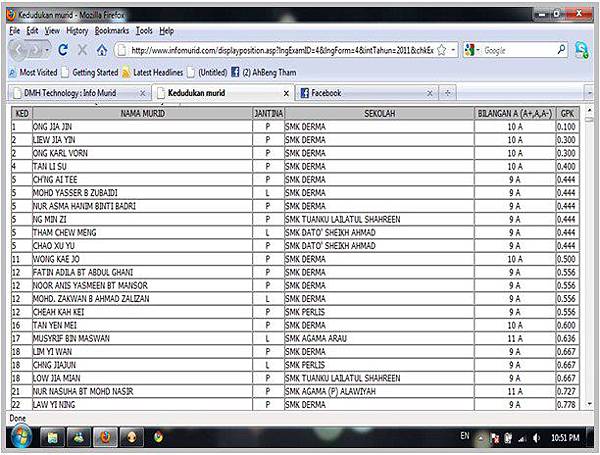Click SMK DATO' SHEIKH AHMAD in CHAO XU YU row

(330, 246)
